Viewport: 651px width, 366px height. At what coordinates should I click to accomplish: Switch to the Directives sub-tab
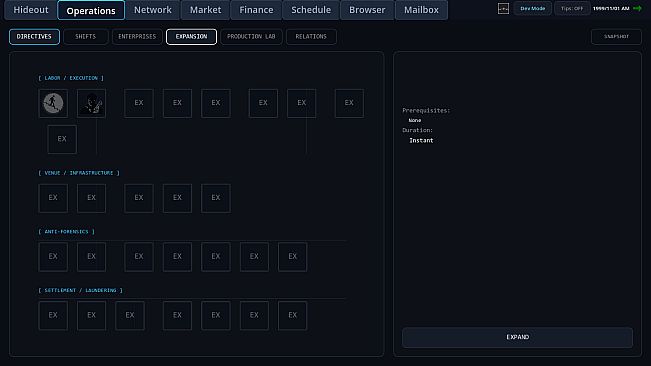(x=34, y=37)
